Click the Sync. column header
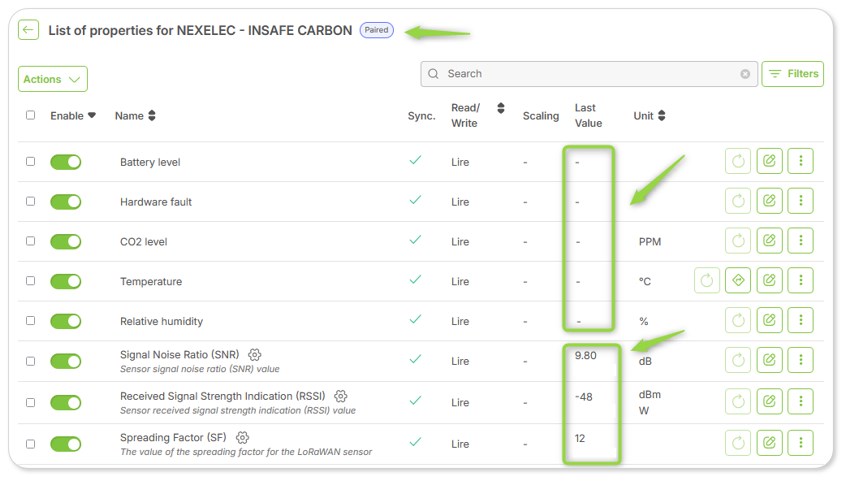Image resolution: width=845 pixels, height=481 pixels. 421,116
